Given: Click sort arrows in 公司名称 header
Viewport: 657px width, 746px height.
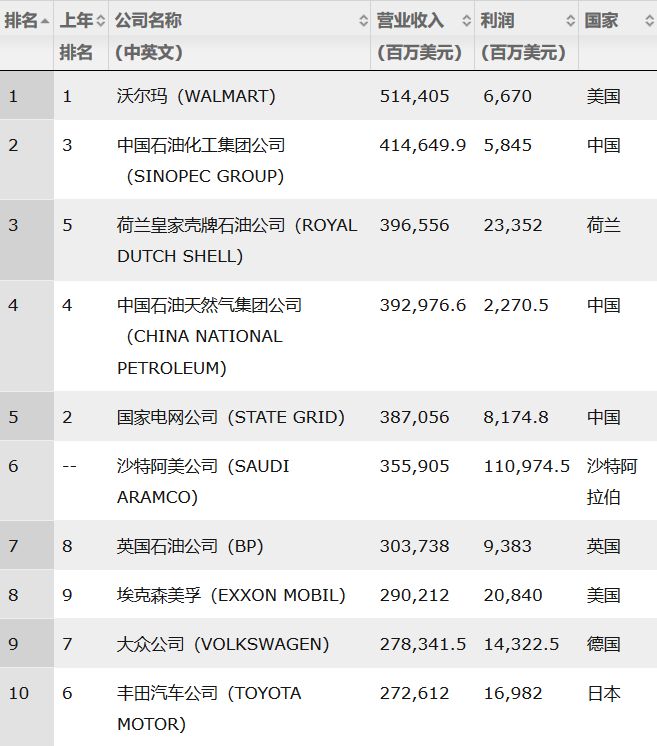Looking at the screenshot, I should click(x=363, y=20).
